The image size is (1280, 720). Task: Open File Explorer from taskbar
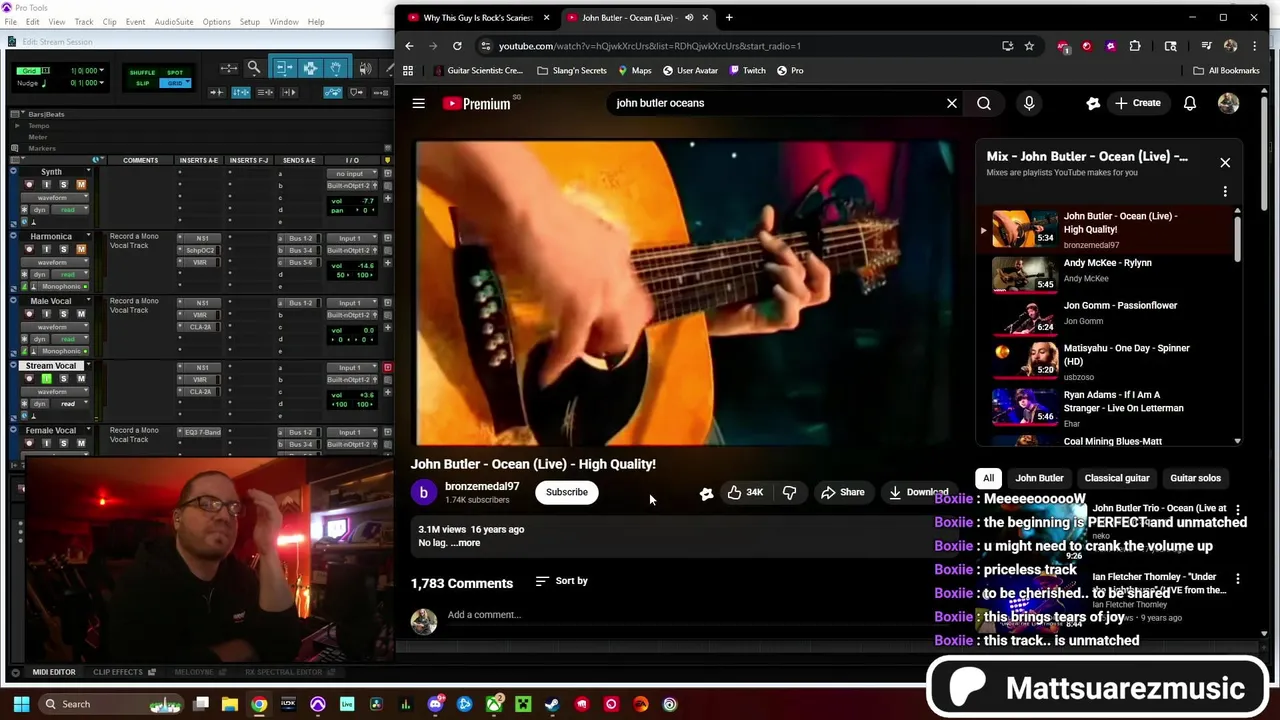click(230, 704)
